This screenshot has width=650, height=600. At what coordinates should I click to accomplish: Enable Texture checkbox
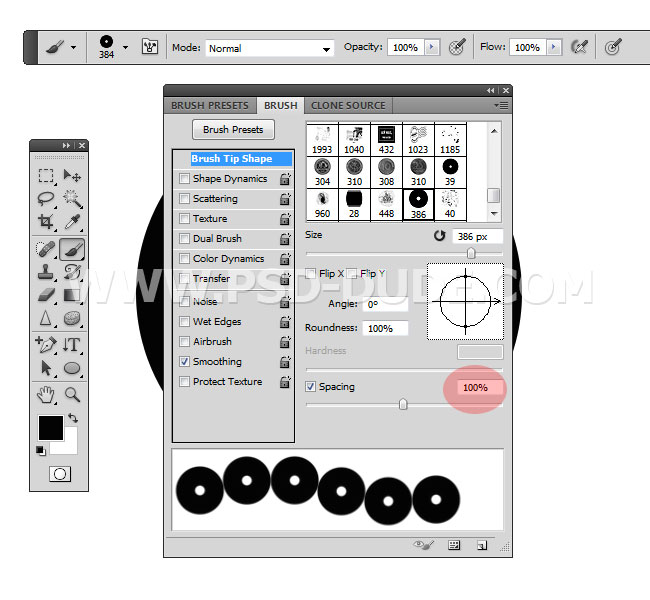pos(184,218)
